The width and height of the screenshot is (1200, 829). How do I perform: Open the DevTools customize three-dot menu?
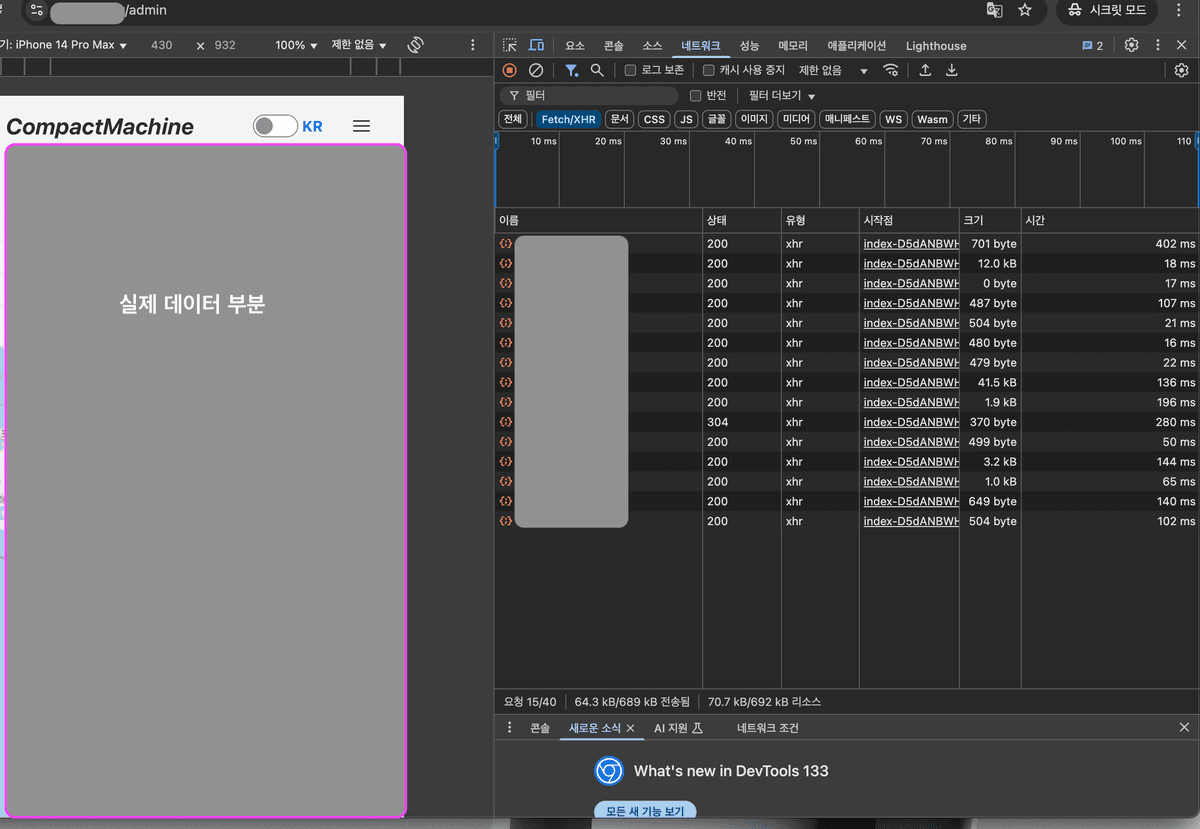1158,45
